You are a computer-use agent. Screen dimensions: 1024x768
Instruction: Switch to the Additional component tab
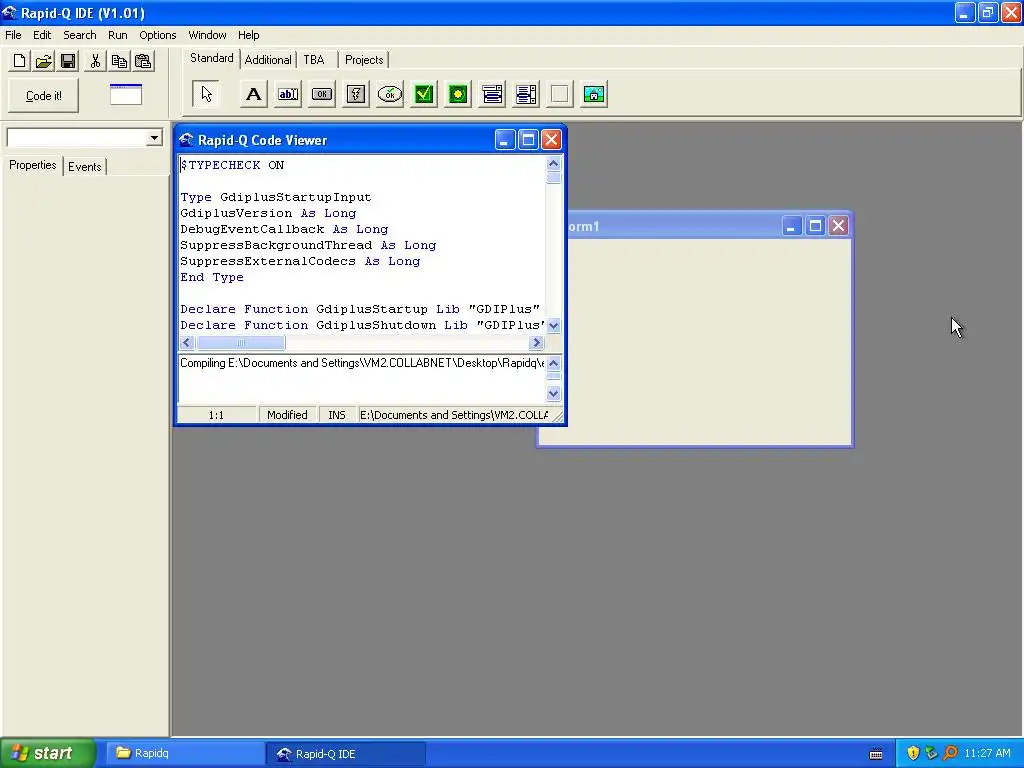tap(268, 59)
